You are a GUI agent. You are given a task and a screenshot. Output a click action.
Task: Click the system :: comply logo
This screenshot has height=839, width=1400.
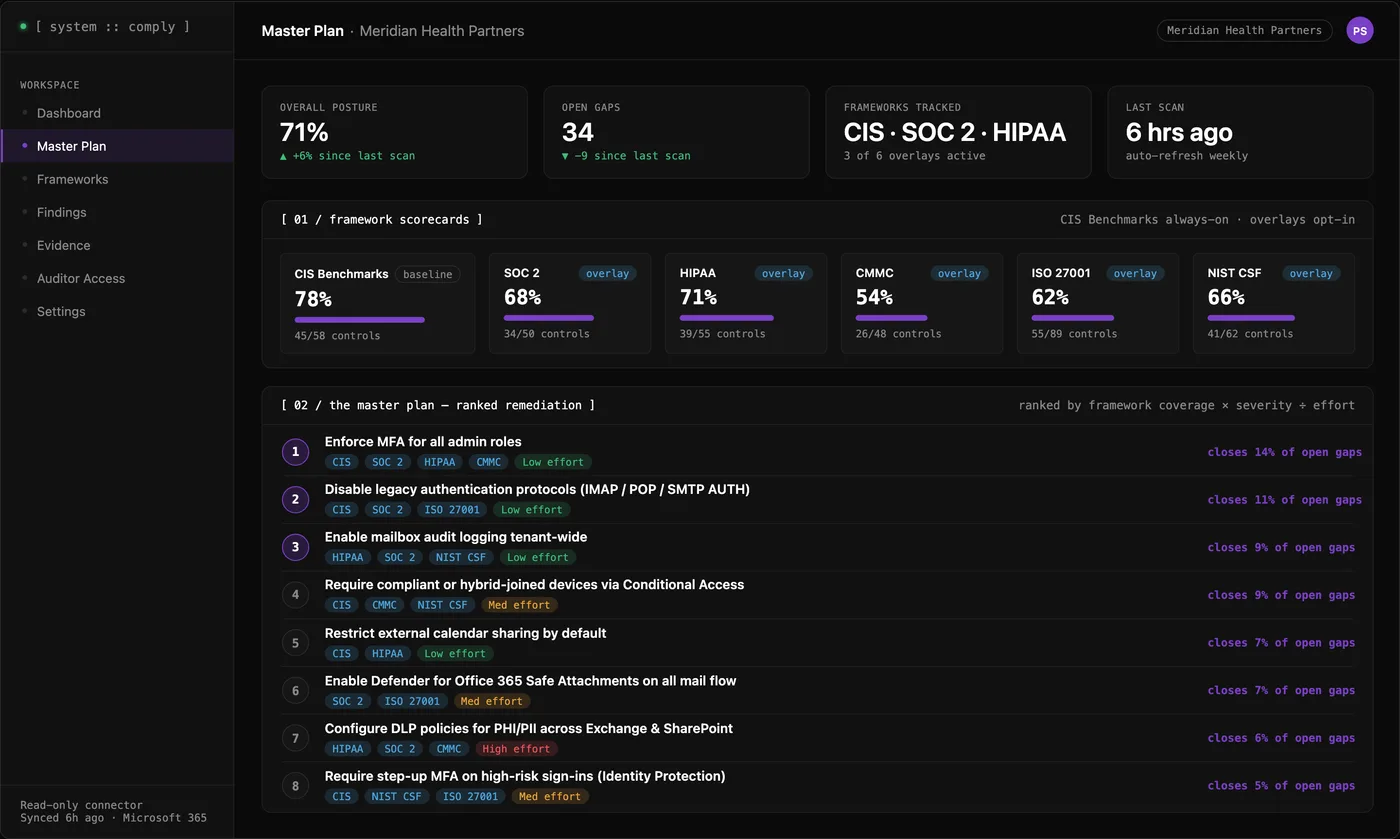[104, 26]
